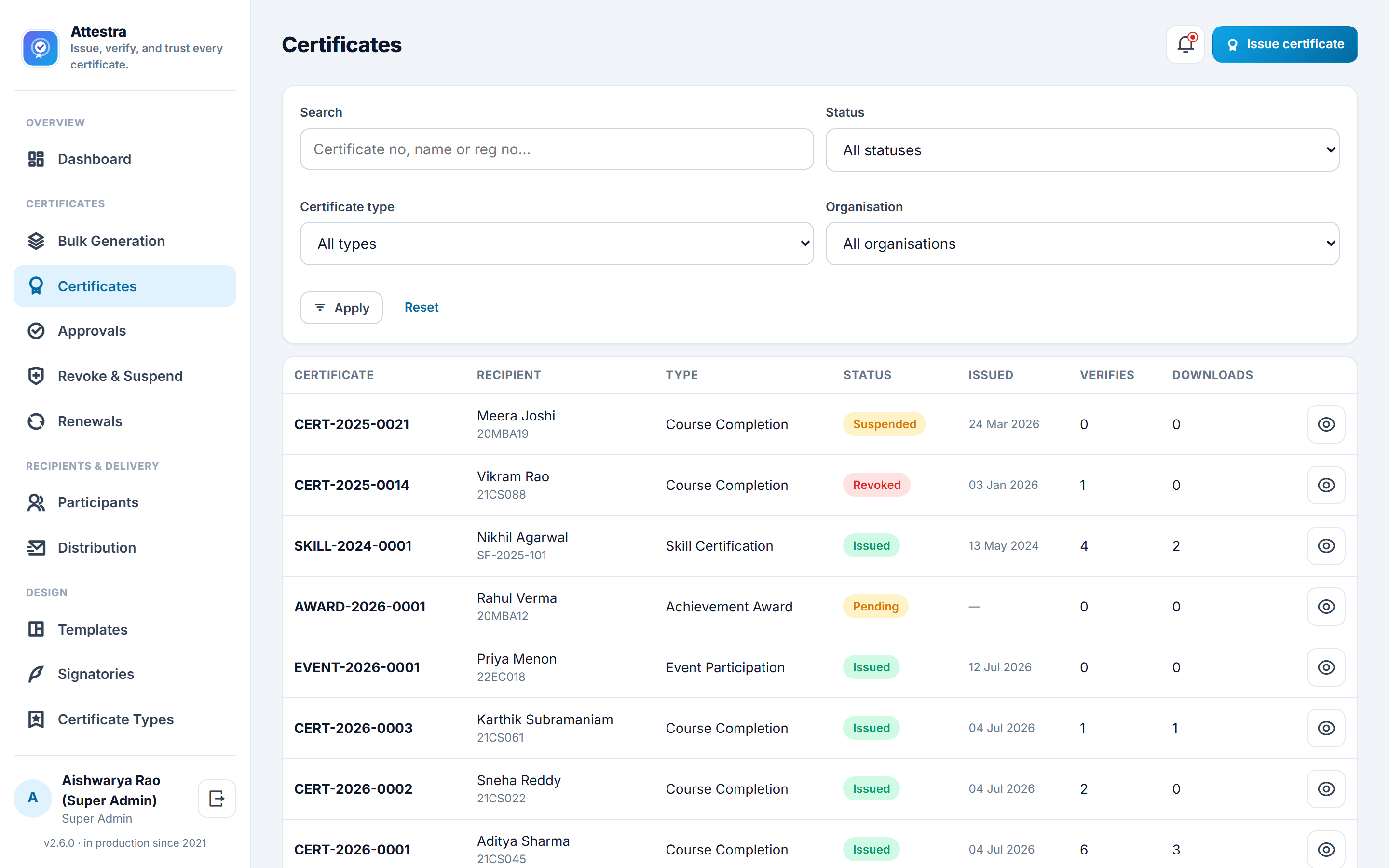View AWARD-2026-0001 via eye icon

point(1326,607)
